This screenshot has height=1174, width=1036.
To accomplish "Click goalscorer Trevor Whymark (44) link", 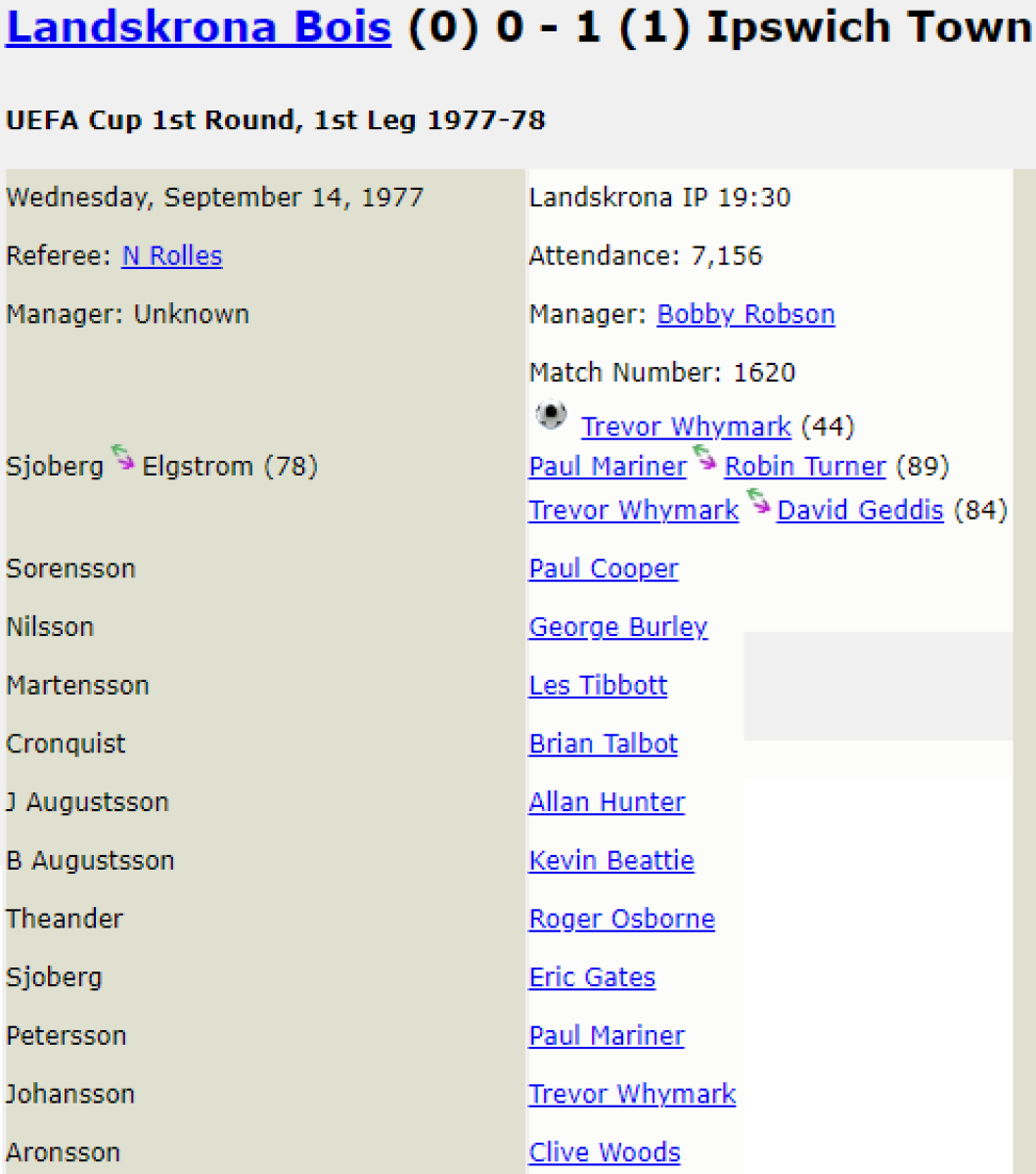I will coord(686,428).
